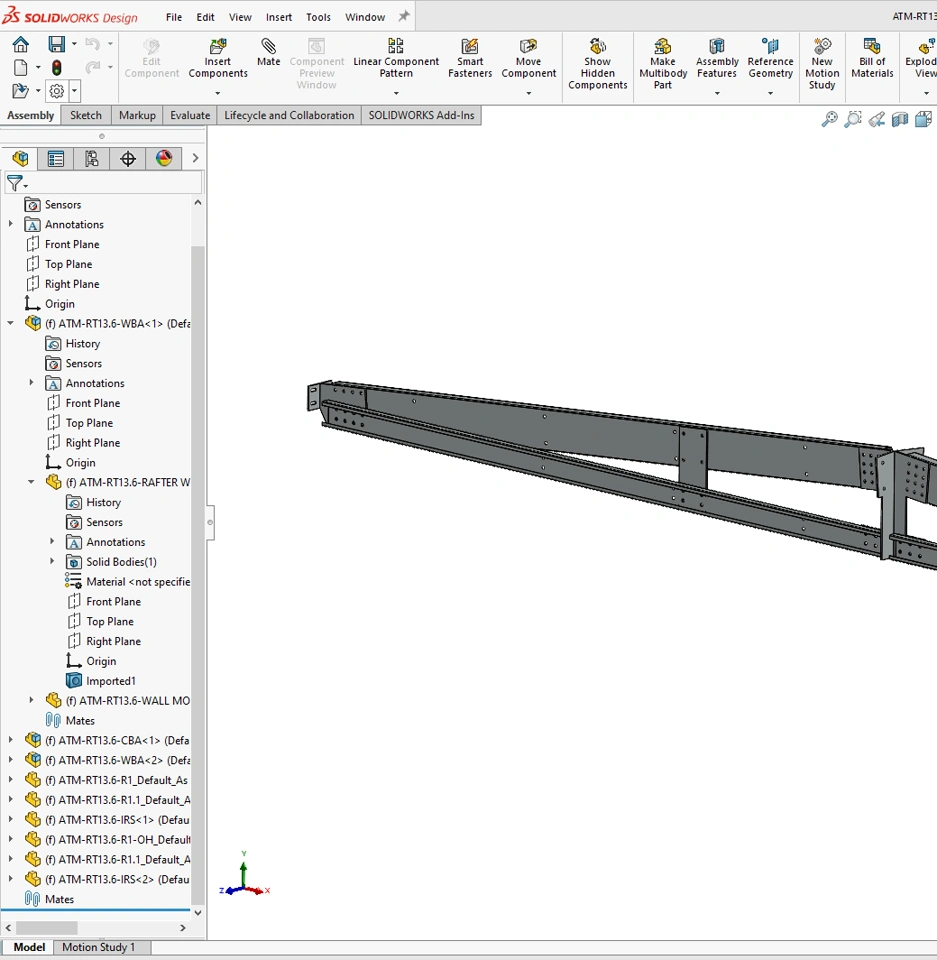This screenshot has height=960, width=937.
Task: Collapse the ATM-RT13.6-WBA<1> tree node
Action: (x=10, y=323)
